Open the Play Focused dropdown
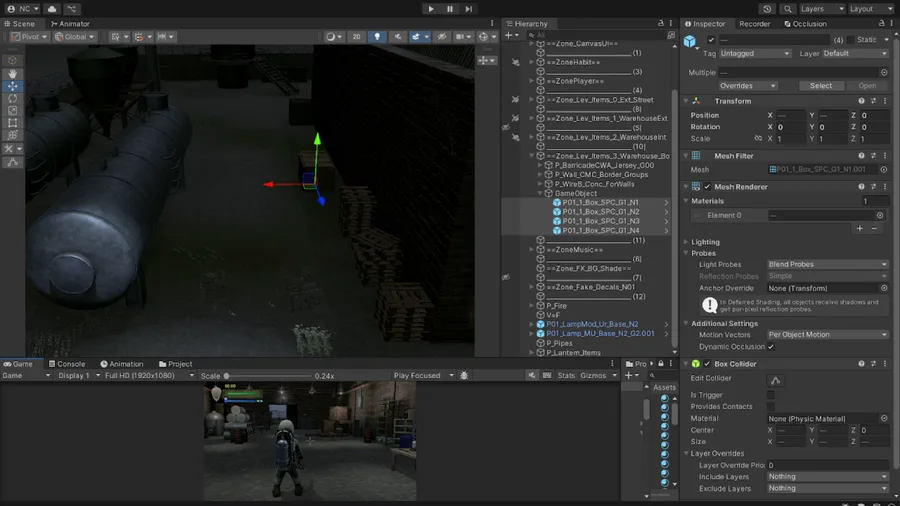Image resolution: width=900 pixels, height=506 pixels. [424, 376]
